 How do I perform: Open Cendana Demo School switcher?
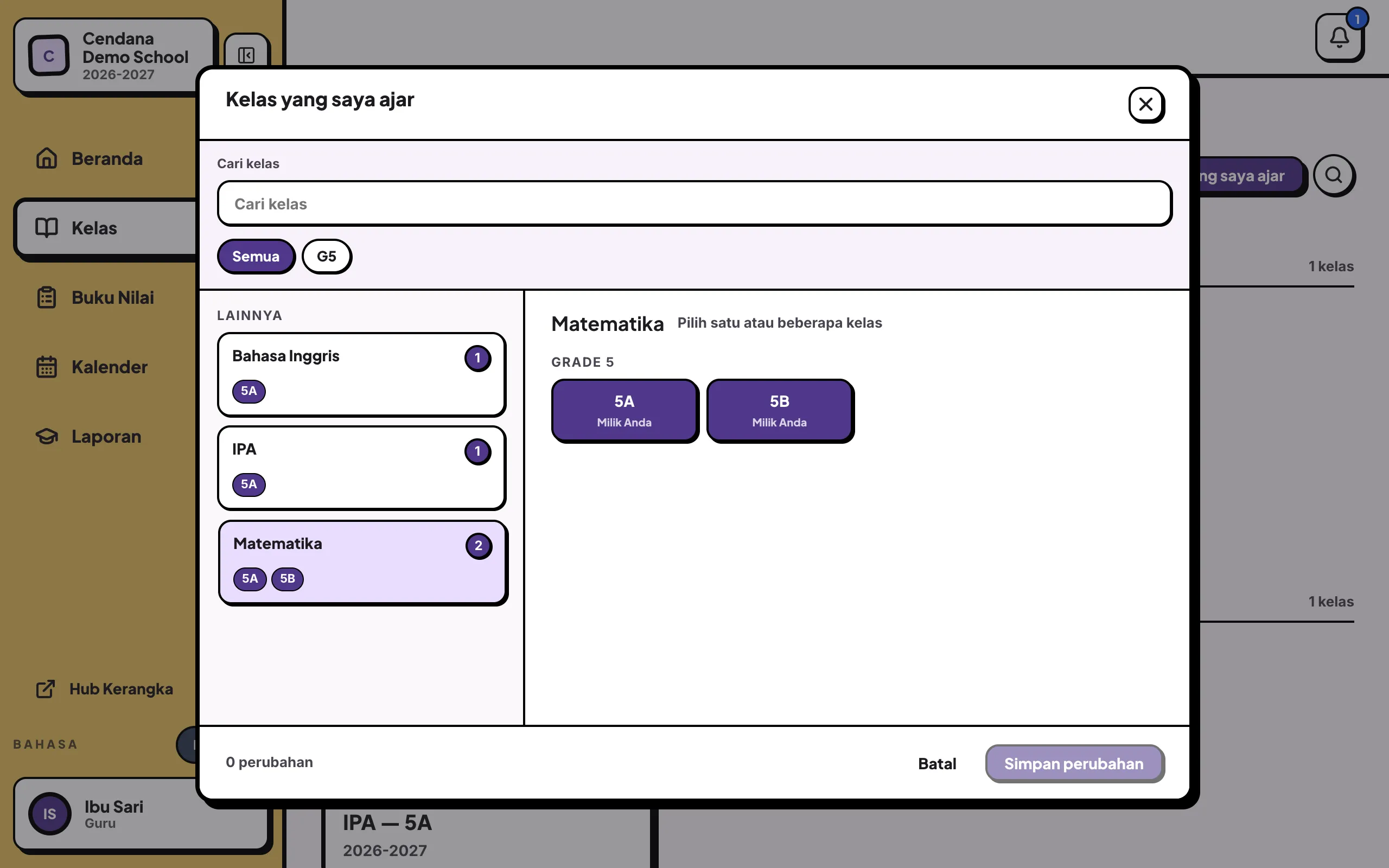click(113, 55)
